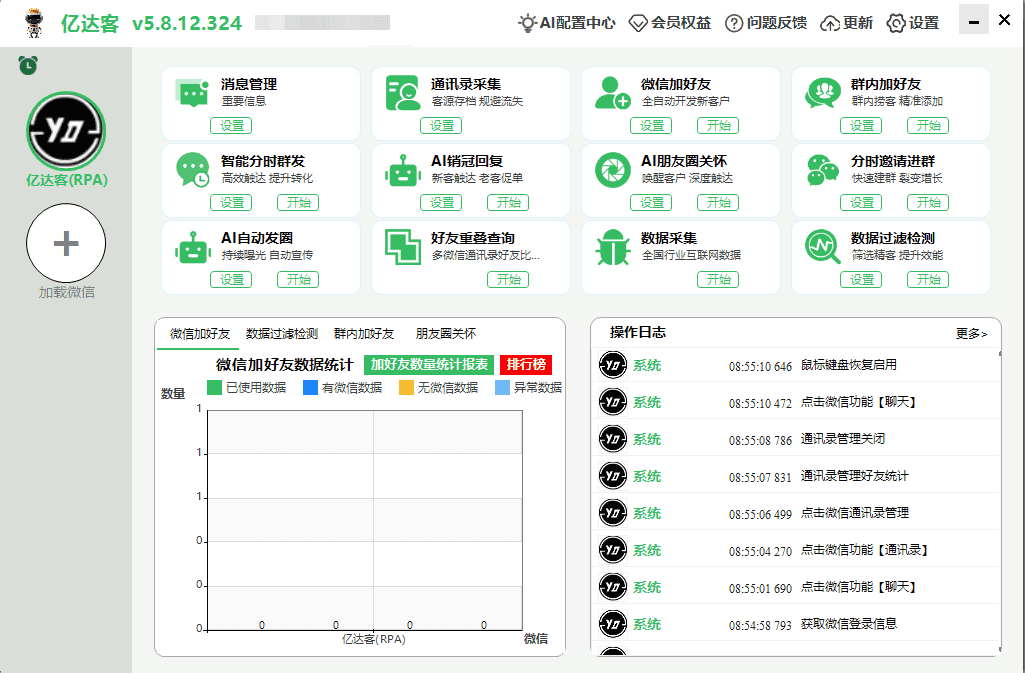
Task: Click avatar on 获取微信登录信息 log row
Action: coord(613,624)
